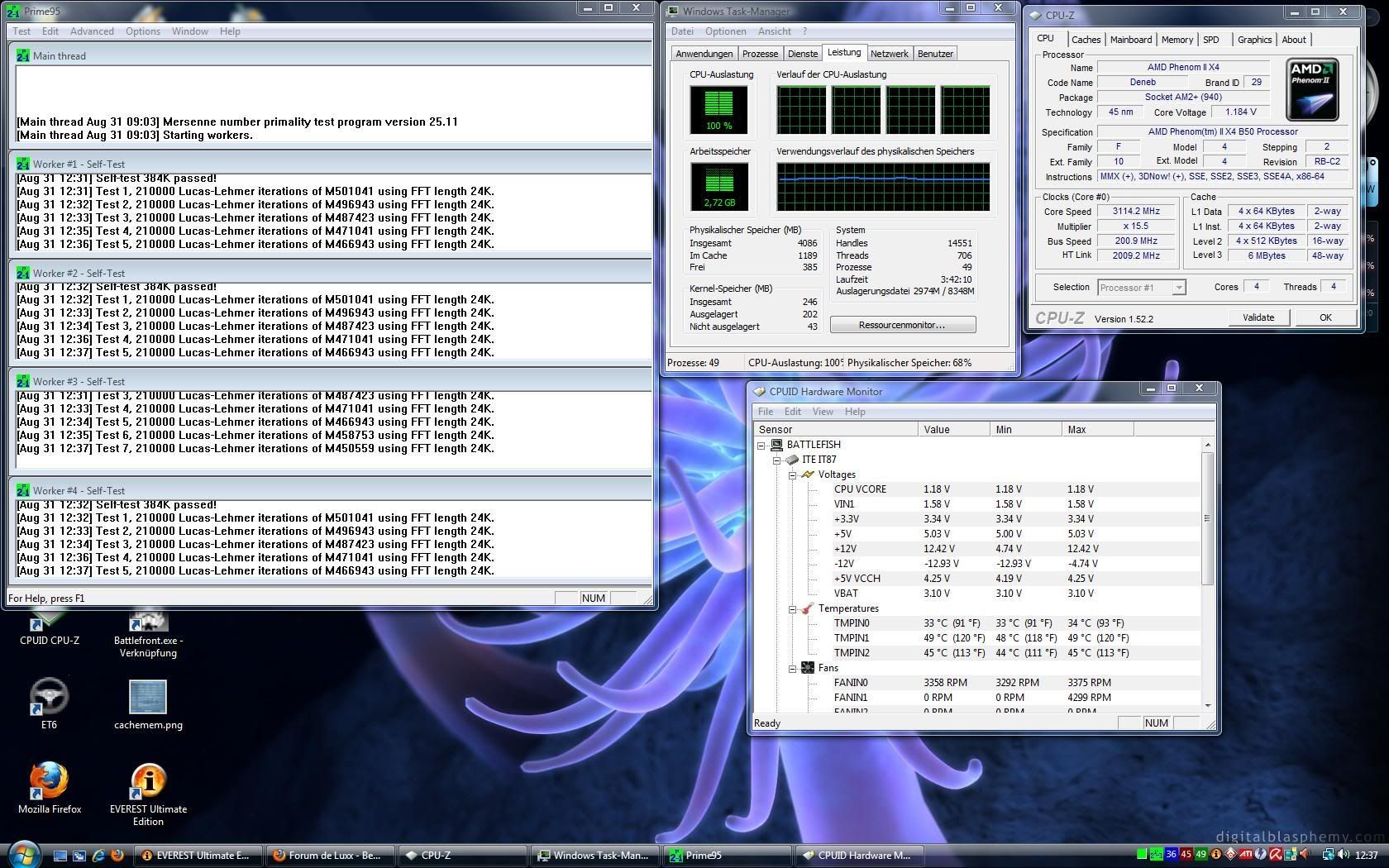Collapse the Voltages tree node
Image resolution: width=1389 pixels, height=868 pixels.
pyautogui.click(x=791, y=475)
